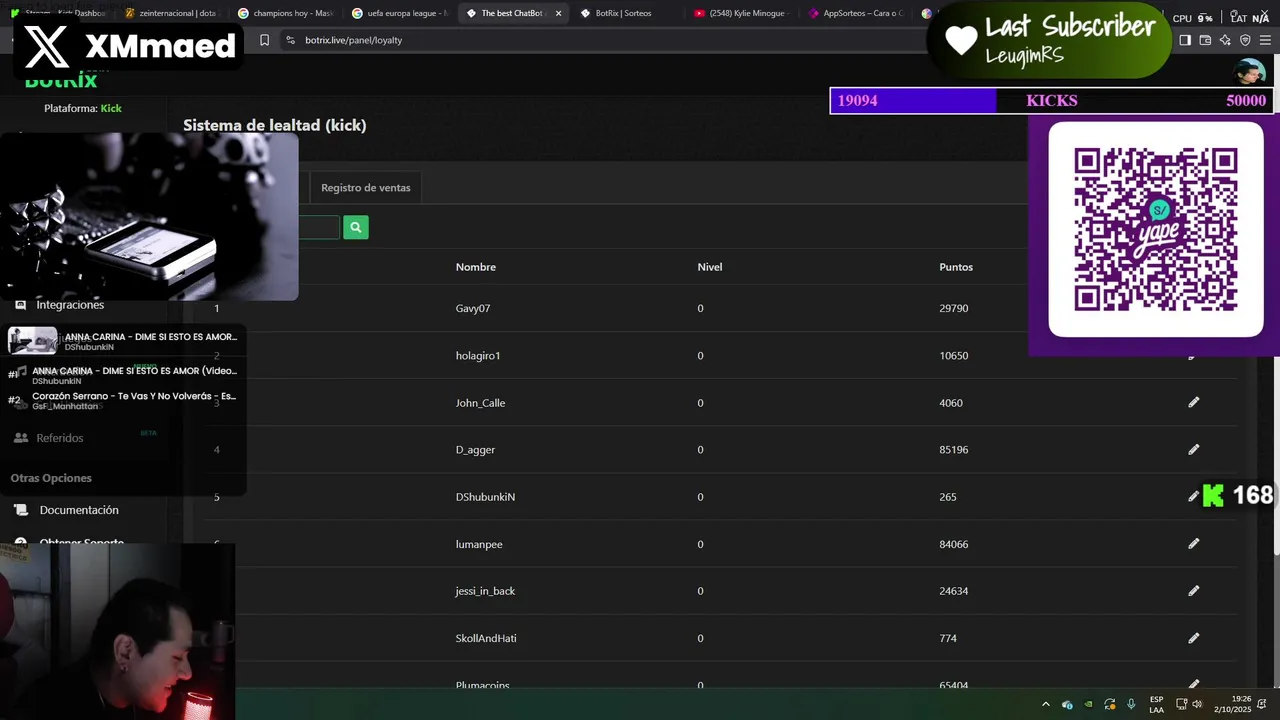Switch to the BotRix | Sorteos browser tab

tap(625, 13)
